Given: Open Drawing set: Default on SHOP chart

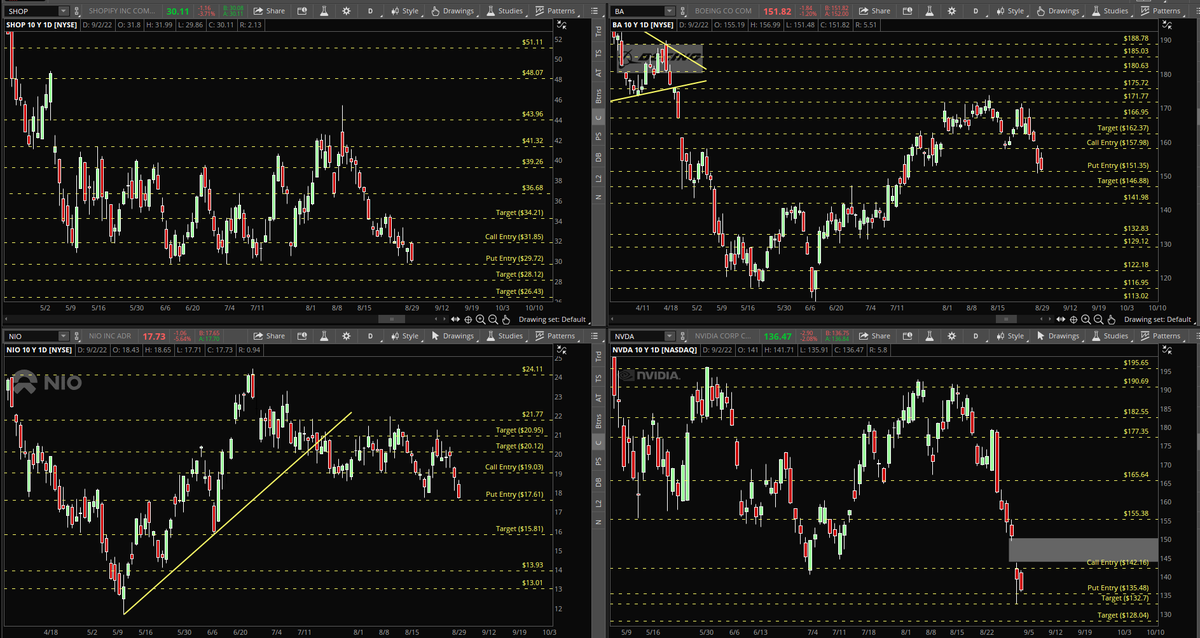Looking at the screenshot, I should tap(552, 320).
